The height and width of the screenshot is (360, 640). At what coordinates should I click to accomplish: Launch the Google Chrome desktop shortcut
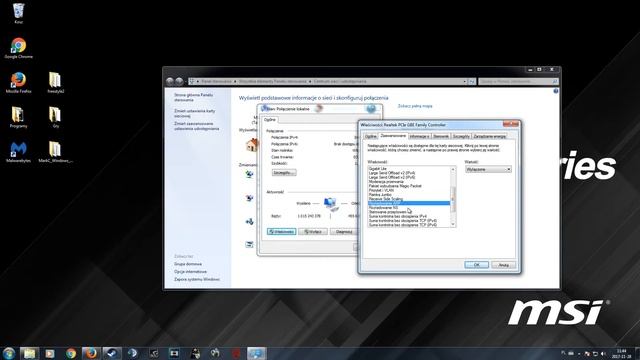coord(18,48)
